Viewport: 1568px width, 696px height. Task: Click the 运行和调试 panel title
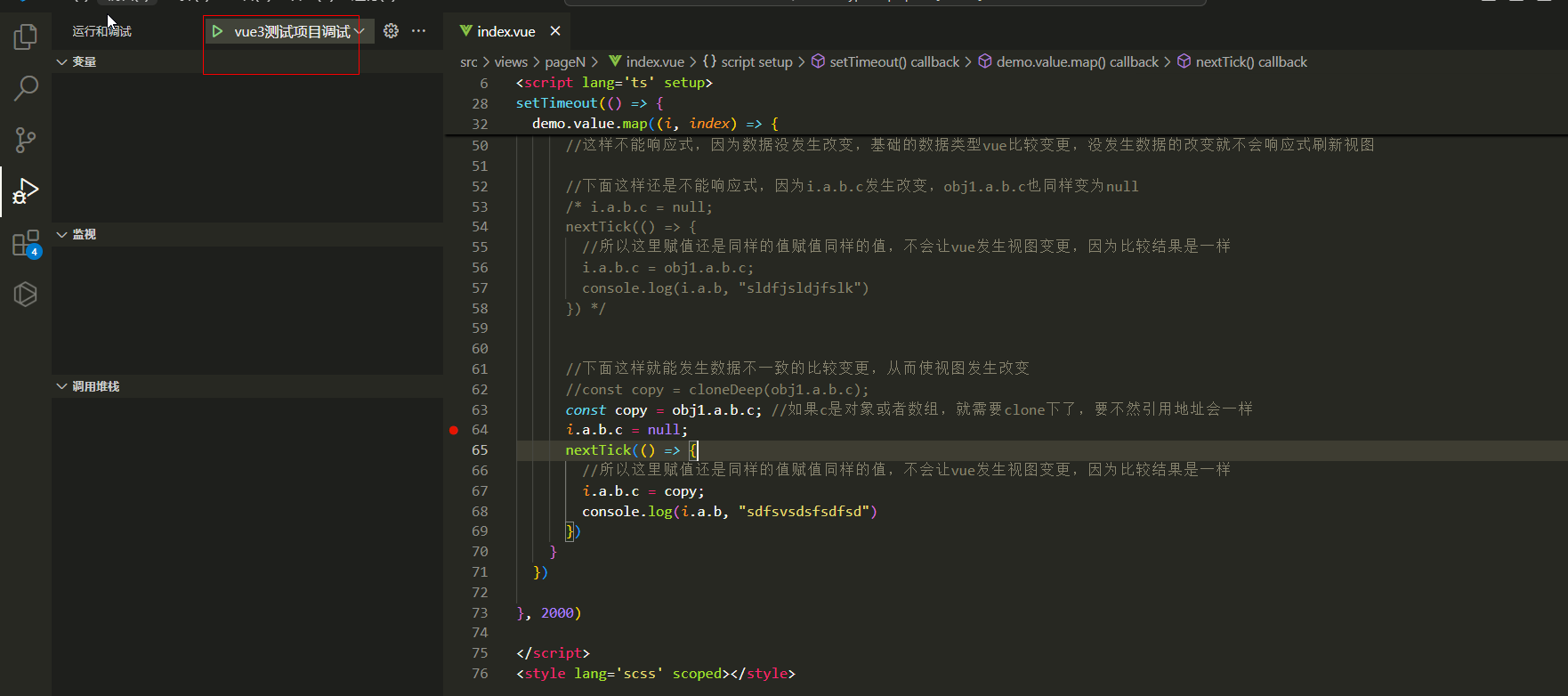[x=101, y=31]
